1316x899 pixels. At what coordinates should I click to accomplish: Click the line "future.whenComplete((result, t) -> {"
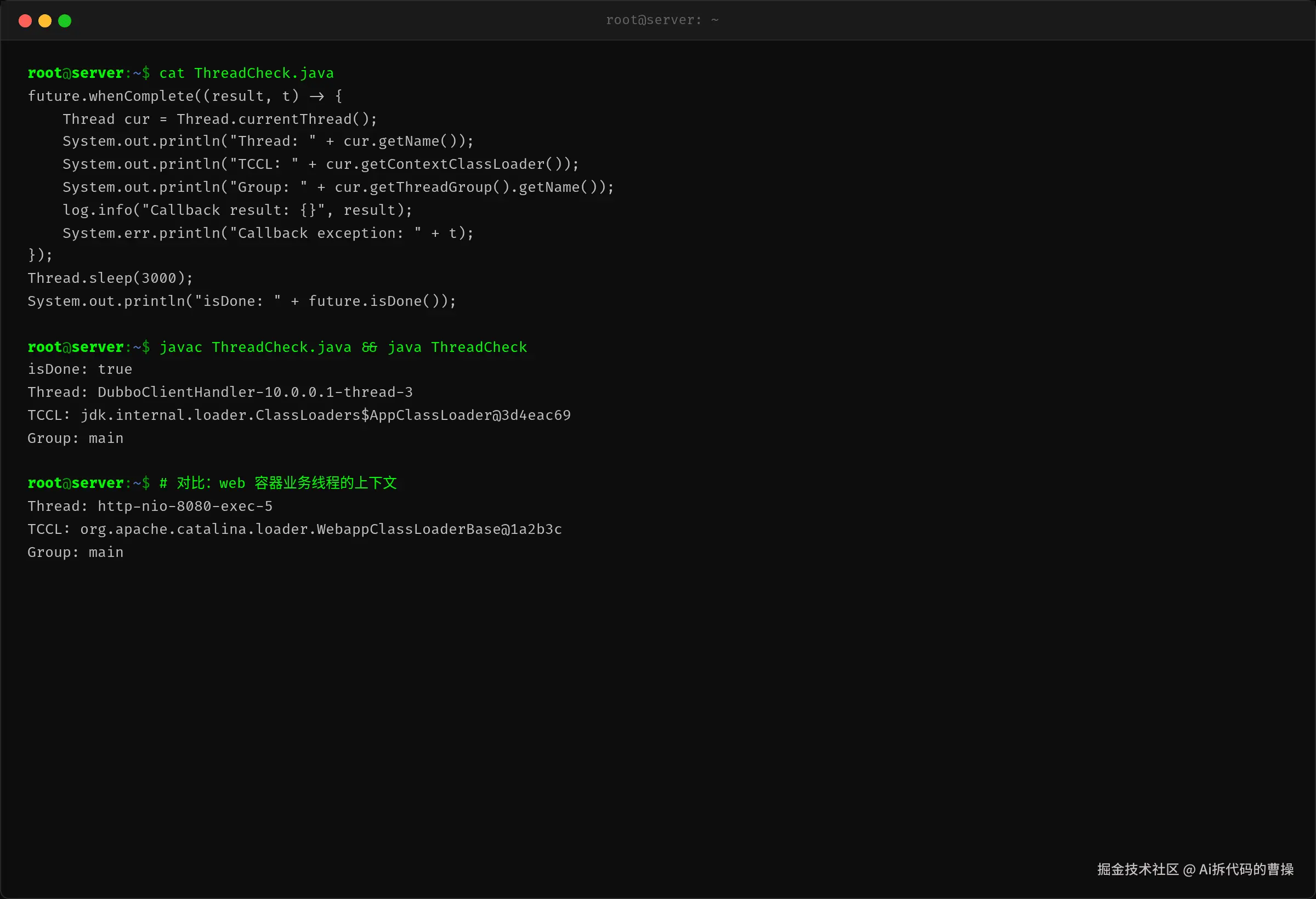[185, 96]
